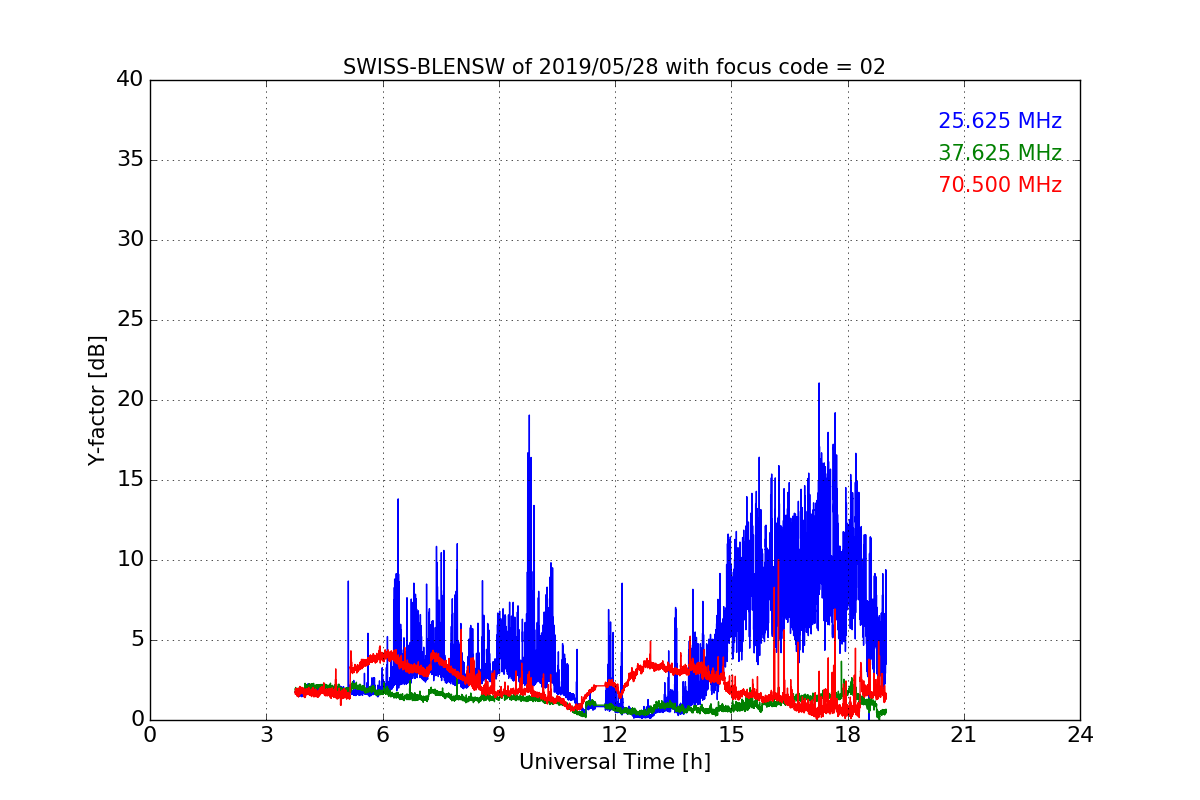
Task: Click the x-axis tick value 9
Action: click(498, 735)
